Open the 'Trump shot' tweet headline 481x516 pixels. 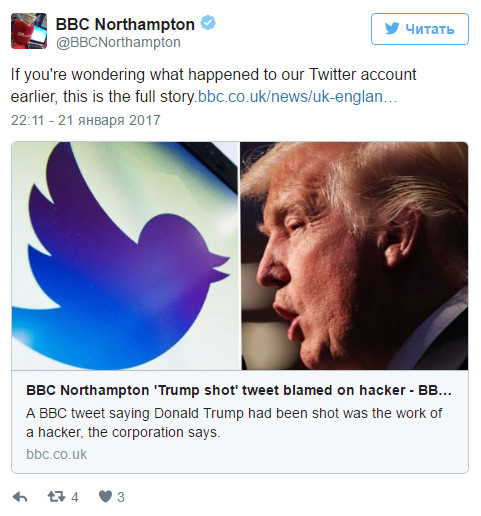pos(239,390)
